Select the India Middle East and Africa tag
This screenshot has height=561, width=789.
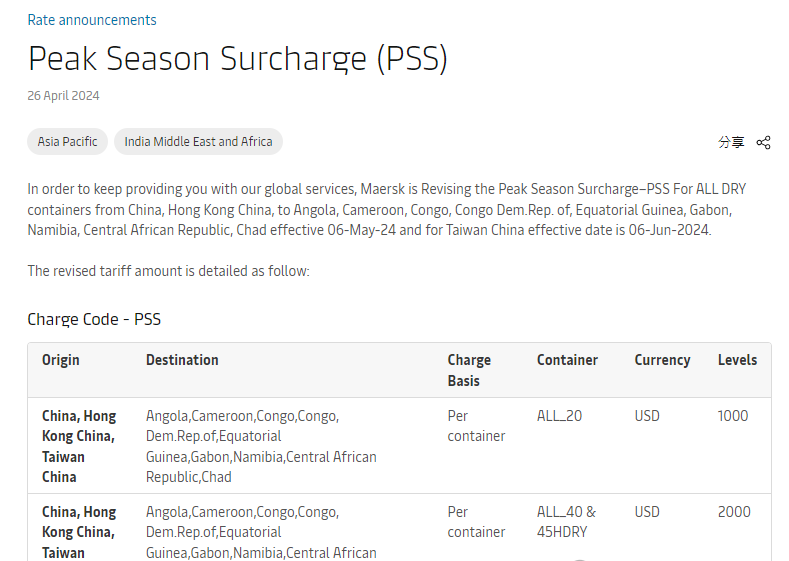pyautogui.click(x=198, y=142)
